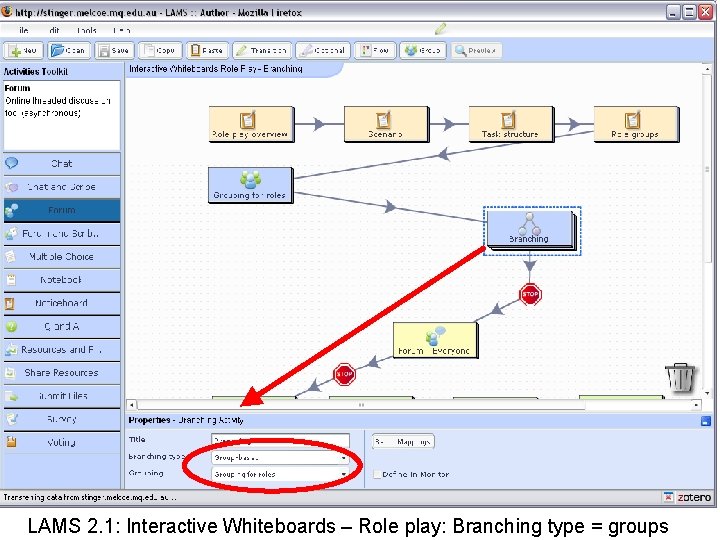This screenshot has width=720, height=540.
Task: Click the canvas scroll up arrow
Action: (707, 70)
